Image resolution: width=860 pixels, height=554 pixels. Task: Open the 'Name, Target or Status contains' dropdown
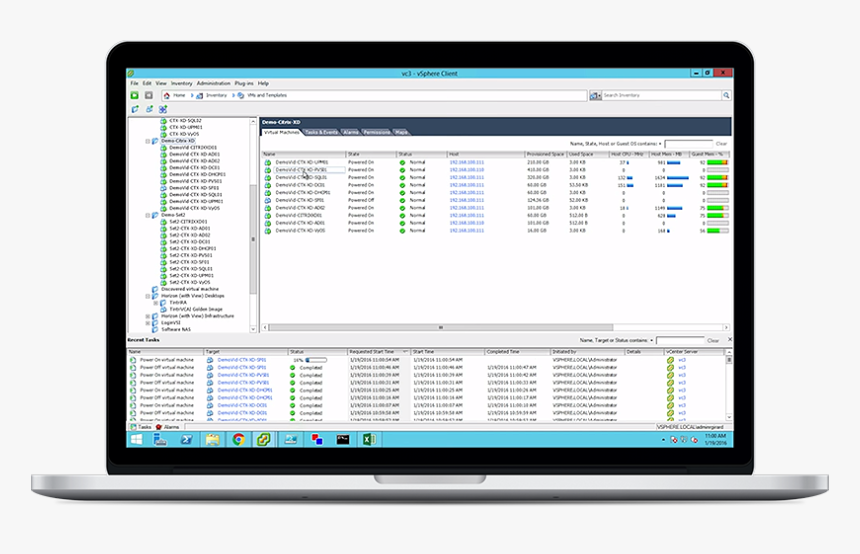click(x=652, y=341)
